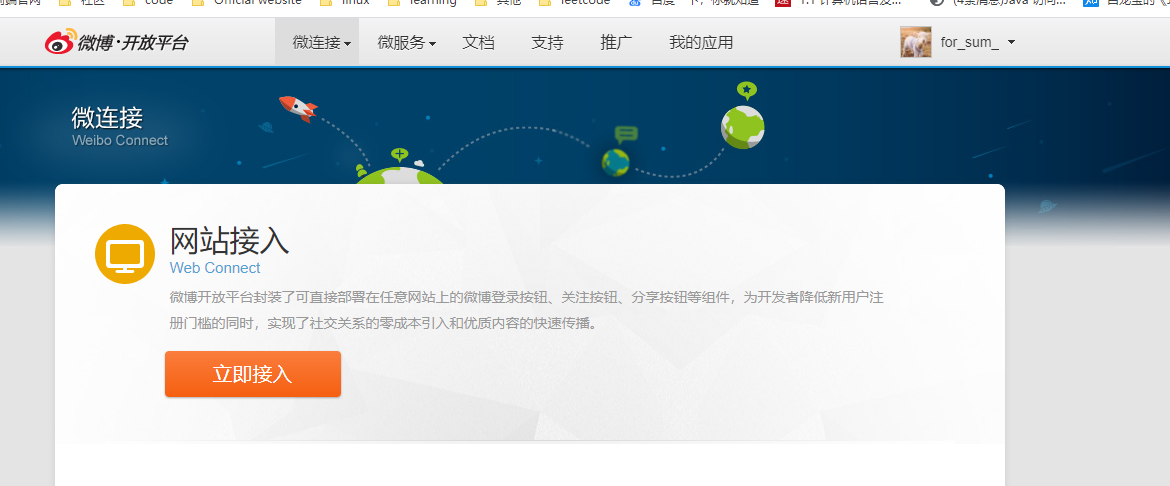
Task: Click the description line starting 册门槛的同时
Action: (385, 324)
